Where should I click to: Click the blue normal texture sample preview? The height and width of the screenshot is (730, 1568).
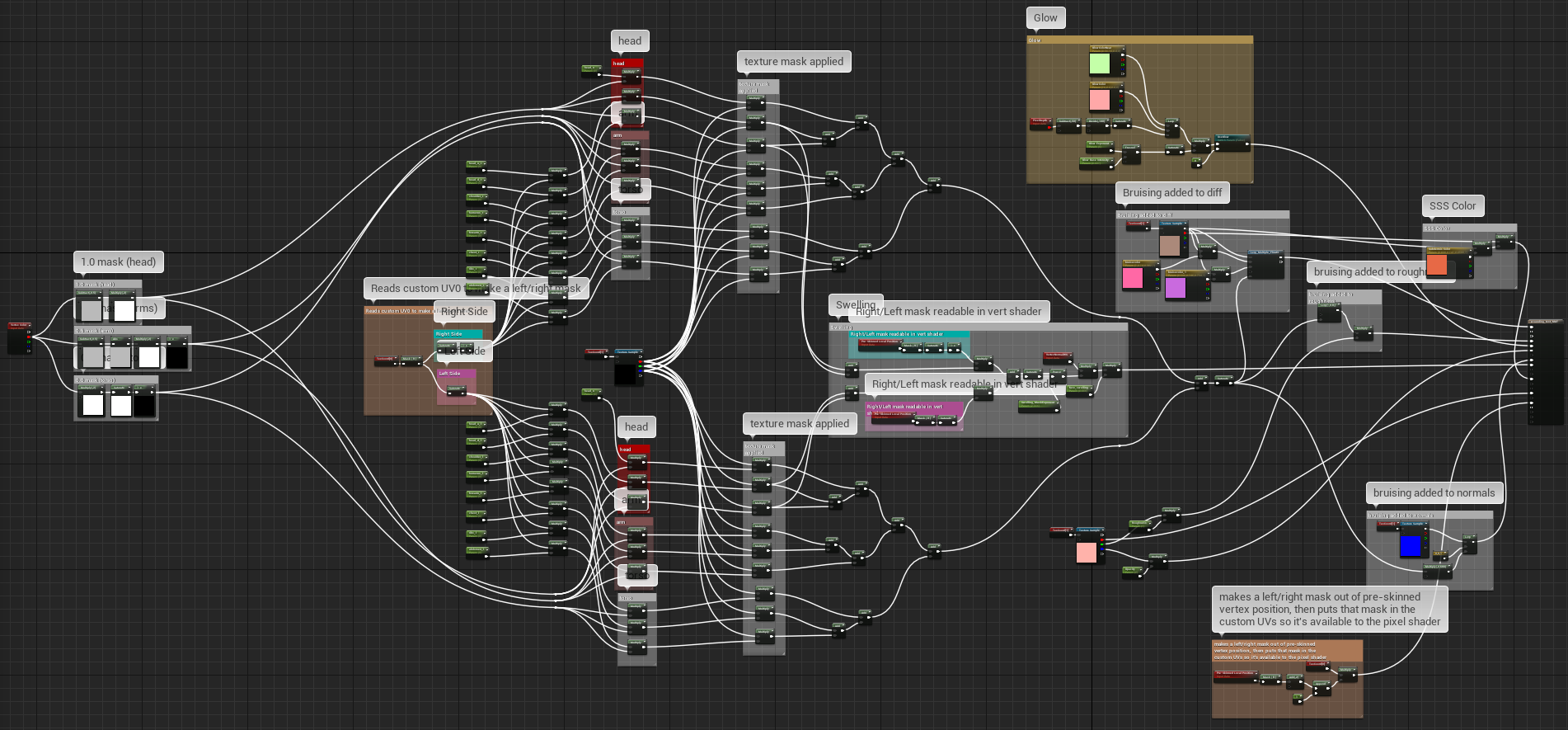tap(1411, 545)
